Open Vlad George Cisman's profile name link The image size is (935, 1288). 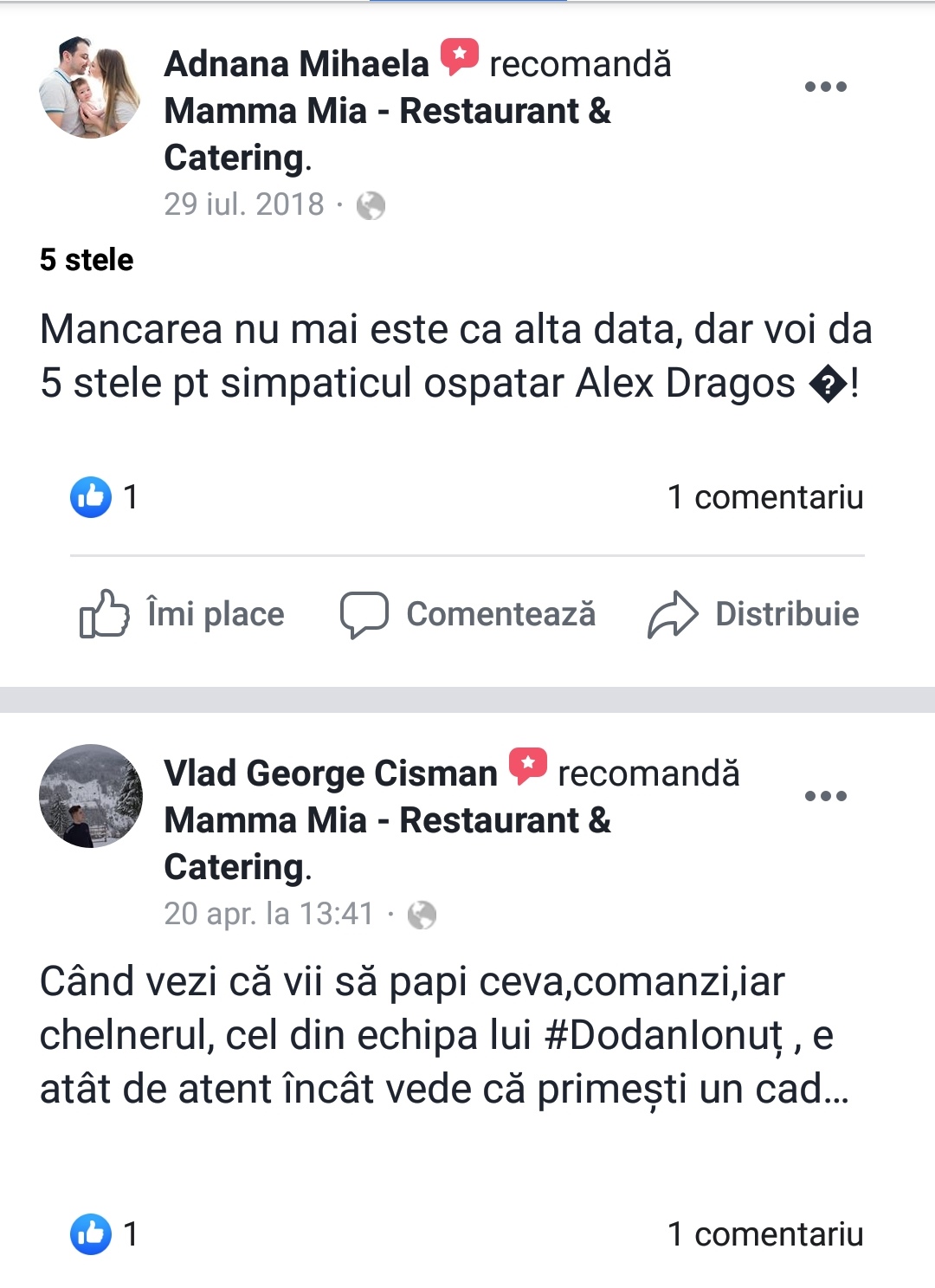[x=331, y=773]
